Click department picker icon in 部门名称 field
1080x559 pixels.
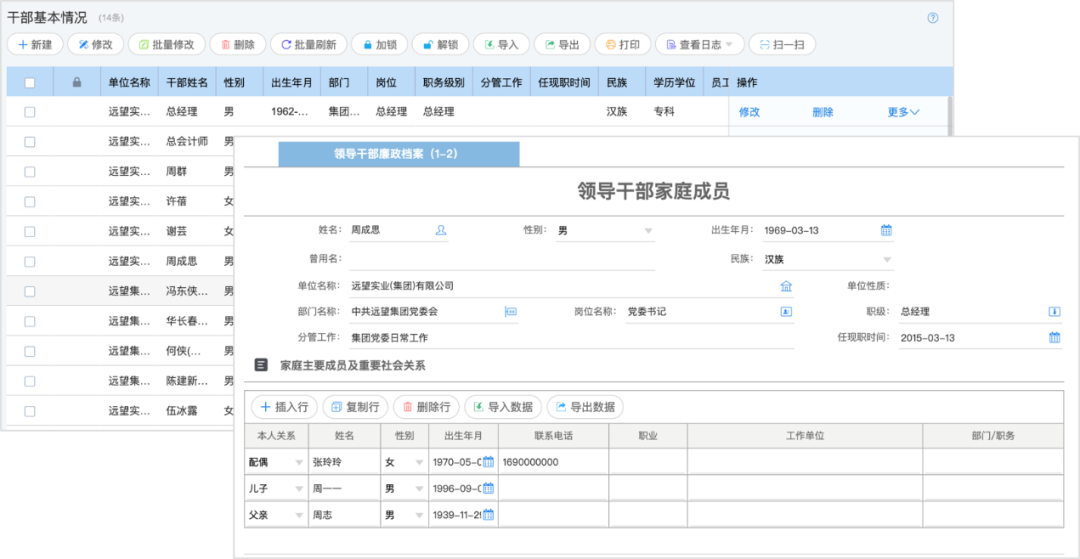click(510, 311)
